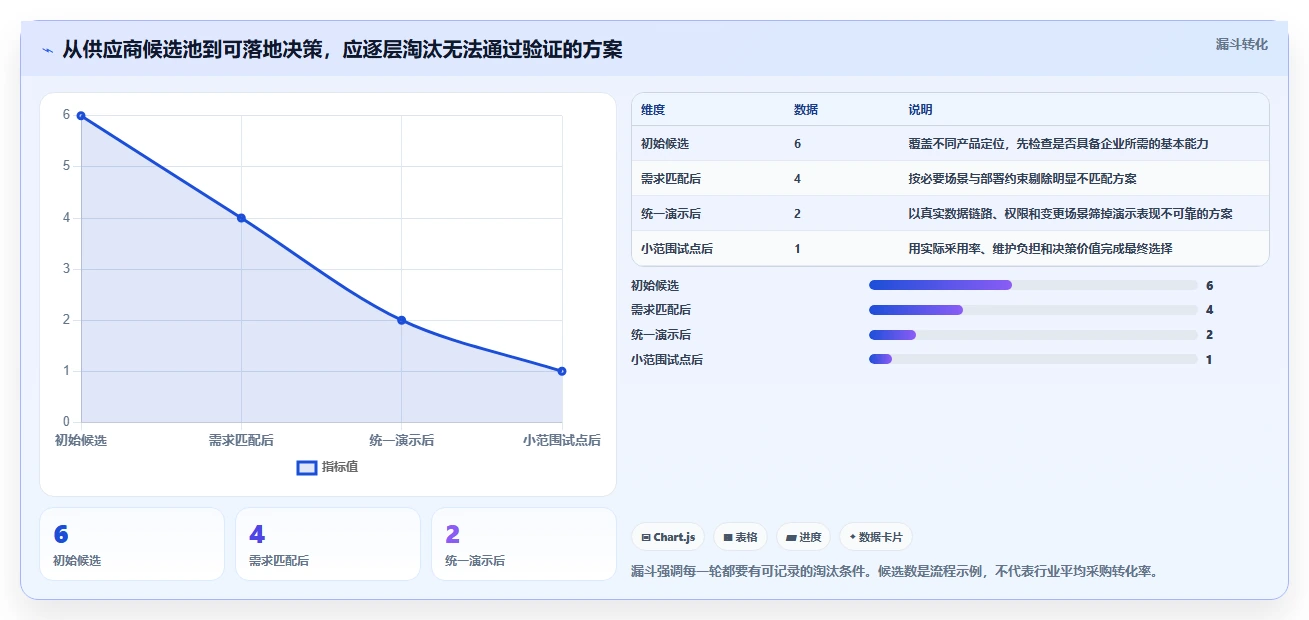Click the 进度 tag
1309x620 pixels.
pos(803,537)
